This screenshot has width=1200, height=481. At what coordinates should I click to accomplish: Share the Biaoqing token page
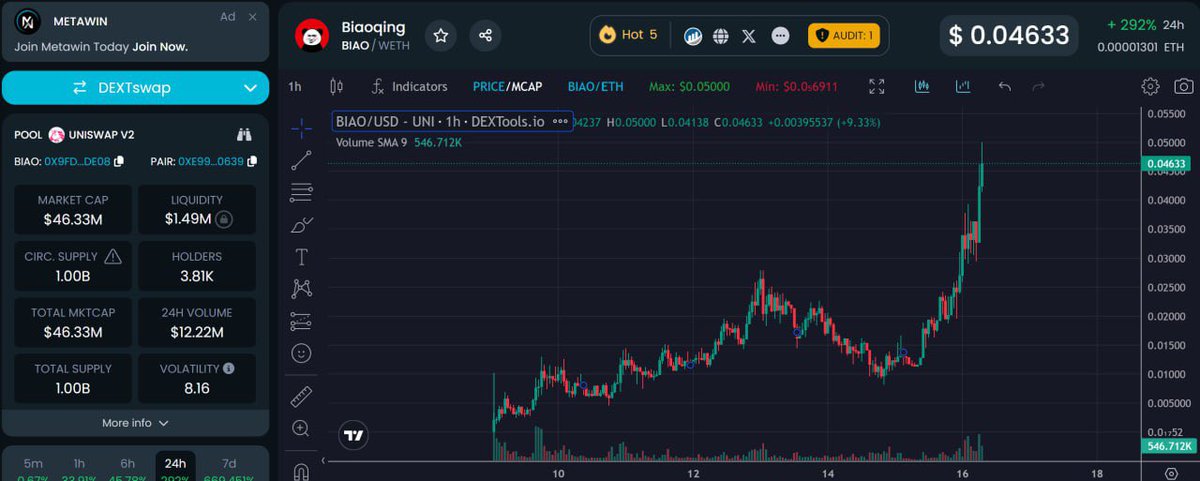(485, 36)
